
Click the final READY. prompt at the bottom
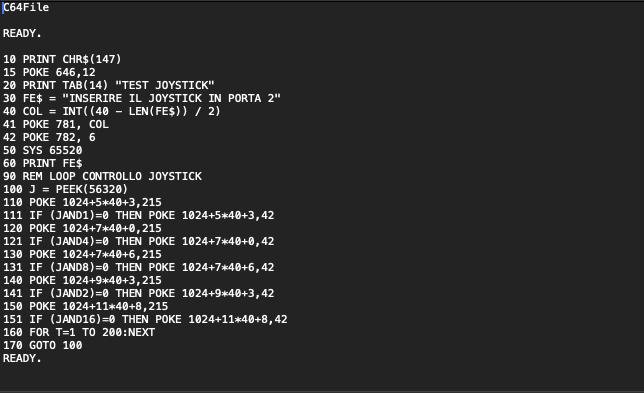pos(22,359)
